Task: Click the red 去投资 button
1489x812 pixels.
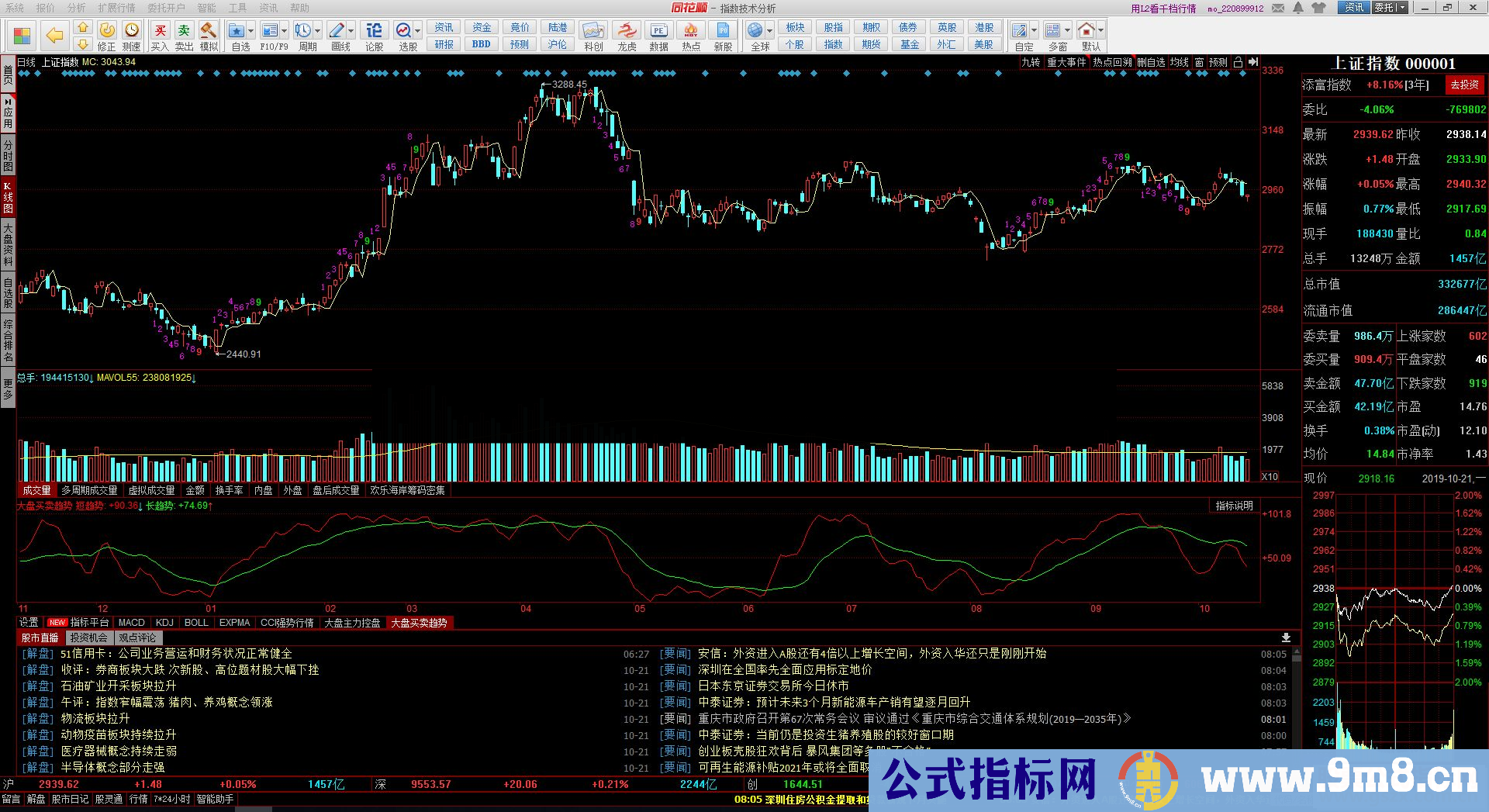Action: (1464, 85)
